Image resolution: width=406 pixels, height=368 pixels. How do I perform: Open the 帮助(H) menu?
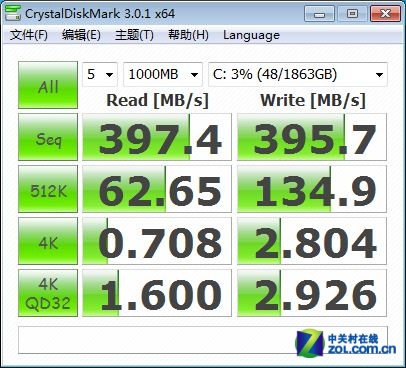point(188,35)
